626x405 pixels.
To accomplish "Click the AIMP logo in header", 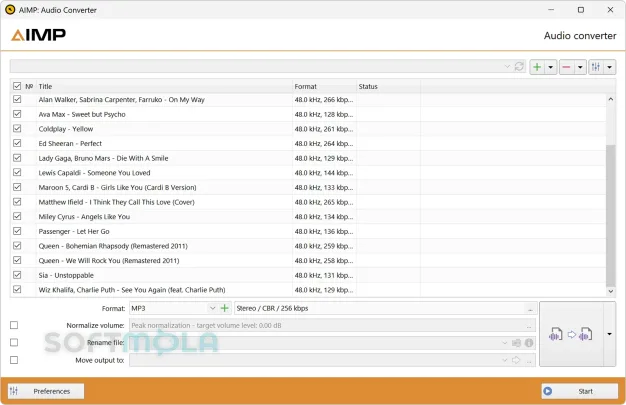I will 38,35.
